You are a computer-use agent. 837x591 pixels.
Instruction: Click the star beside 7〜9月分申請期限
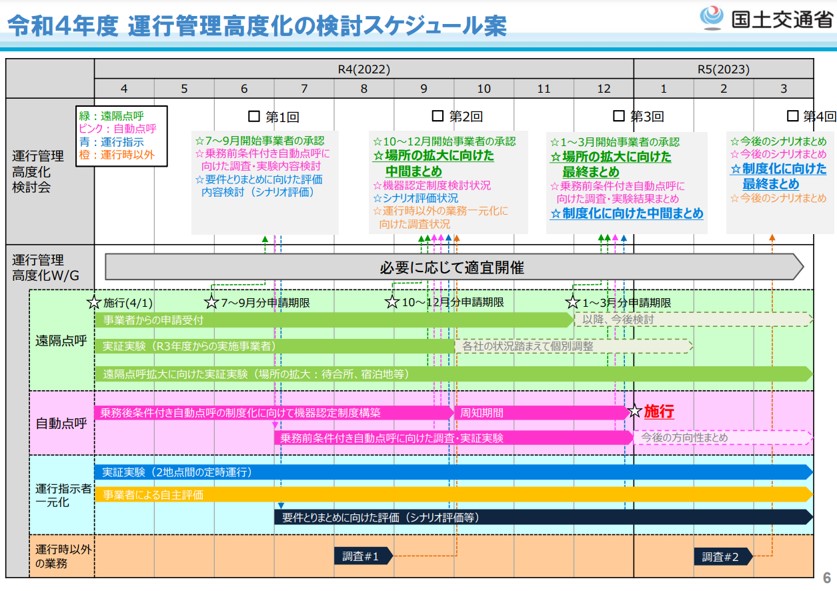(211, 302)
